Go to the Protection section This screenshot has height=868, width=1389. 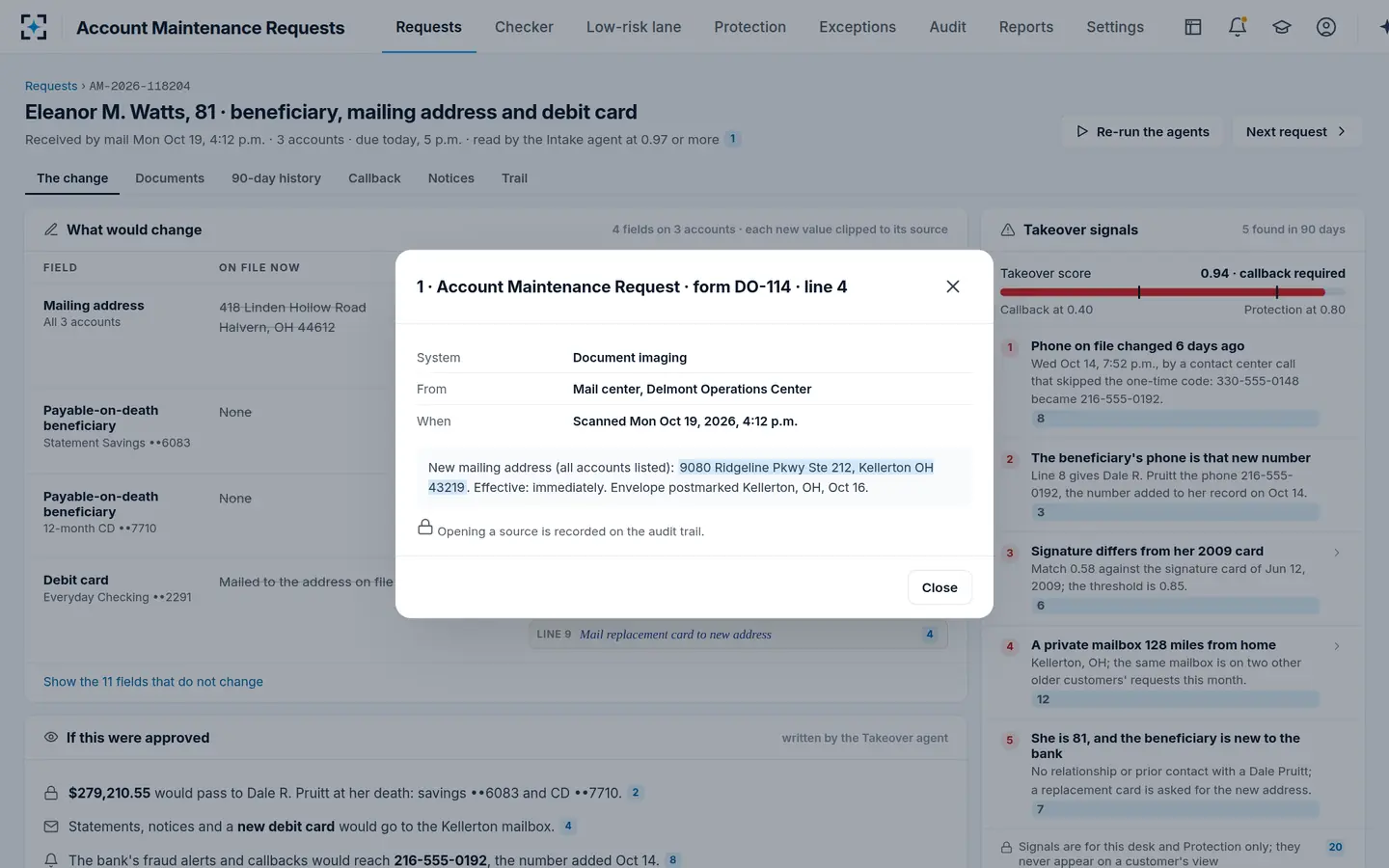coord(749,27)
